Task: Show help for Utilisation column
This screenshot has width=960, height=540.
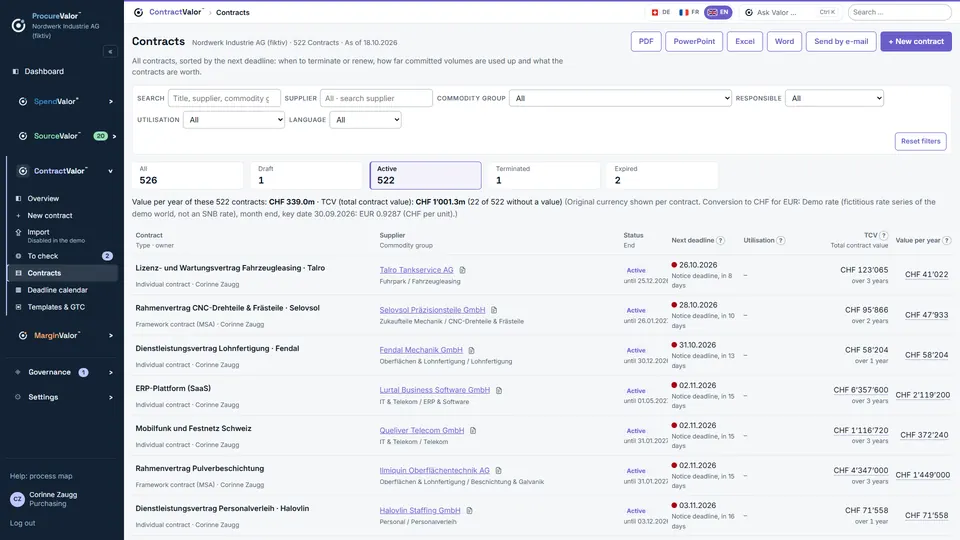Action: pos(781,241)
